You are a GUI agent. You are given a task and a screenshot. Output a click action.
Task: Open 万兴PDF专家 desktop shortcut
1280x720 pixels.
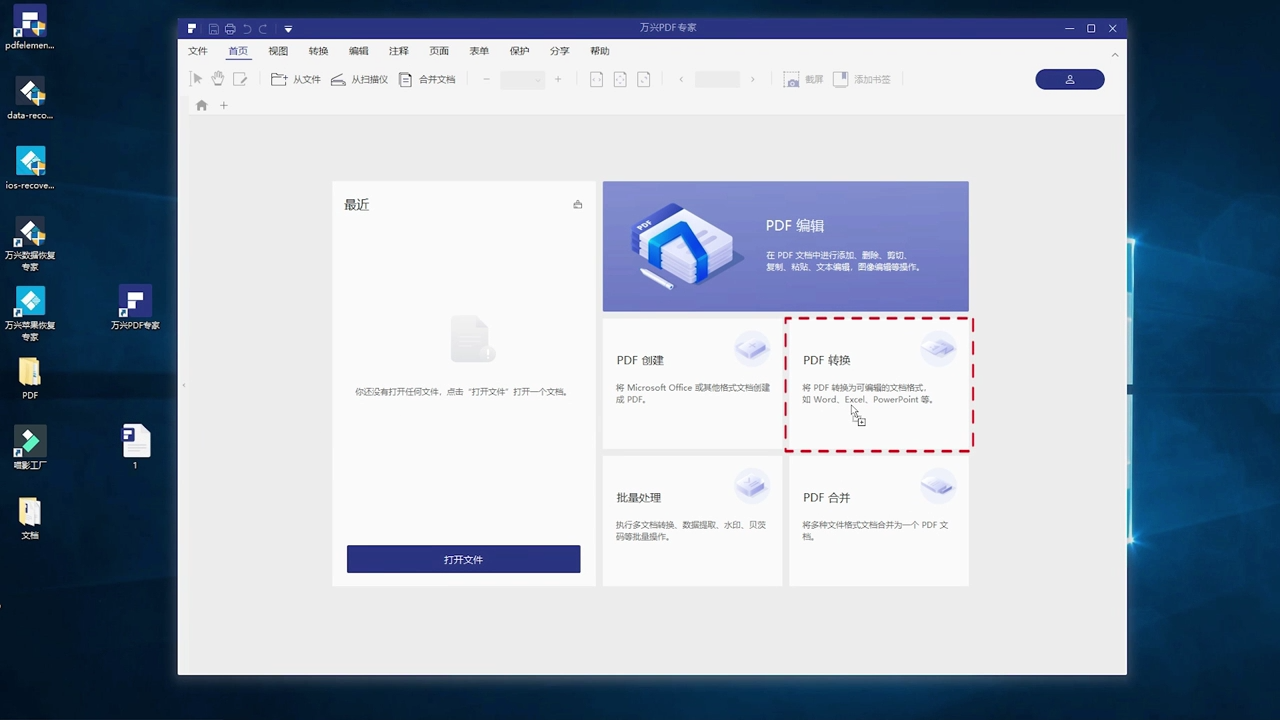coord(135,308)
